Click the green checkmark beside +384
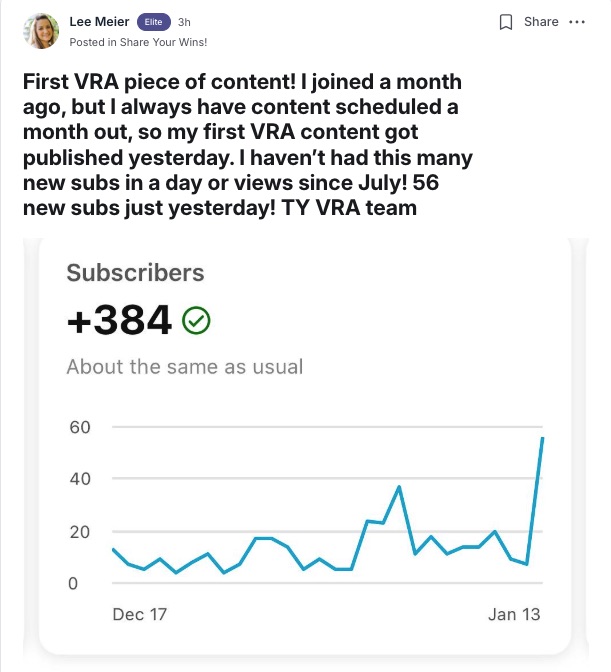The width and height of the screenshot is (611, 672). pyautogui.click(x=197, y=320)
